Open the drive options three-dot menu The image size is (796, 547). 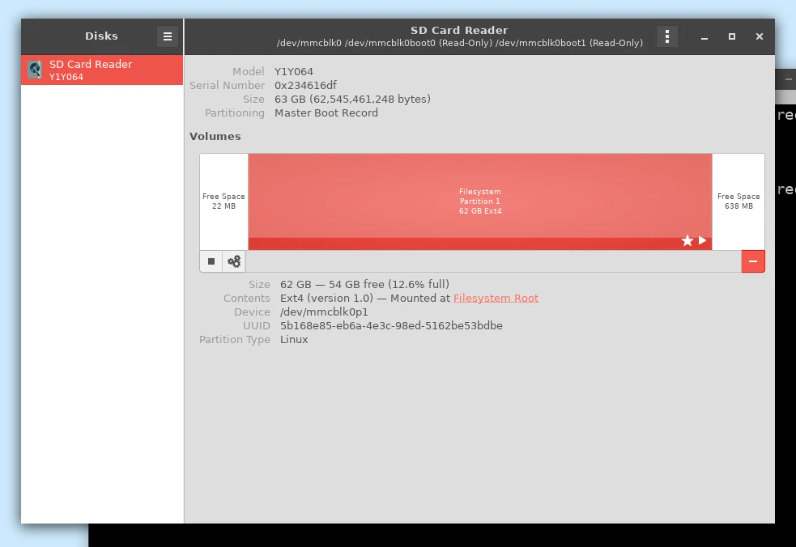click(x=667, y=37)
